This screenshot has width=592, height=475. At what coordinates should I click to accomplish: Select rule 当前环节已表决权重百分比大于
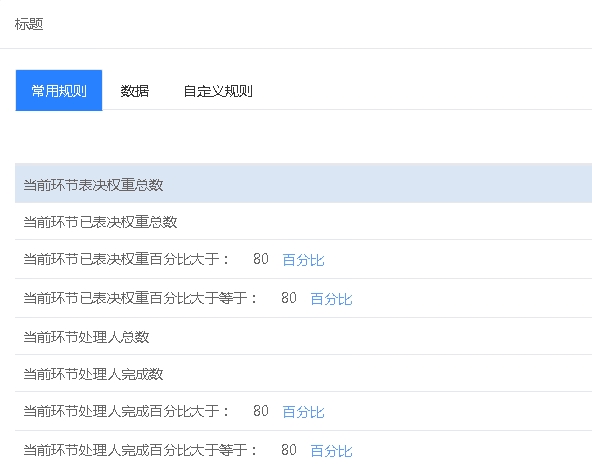304,259
